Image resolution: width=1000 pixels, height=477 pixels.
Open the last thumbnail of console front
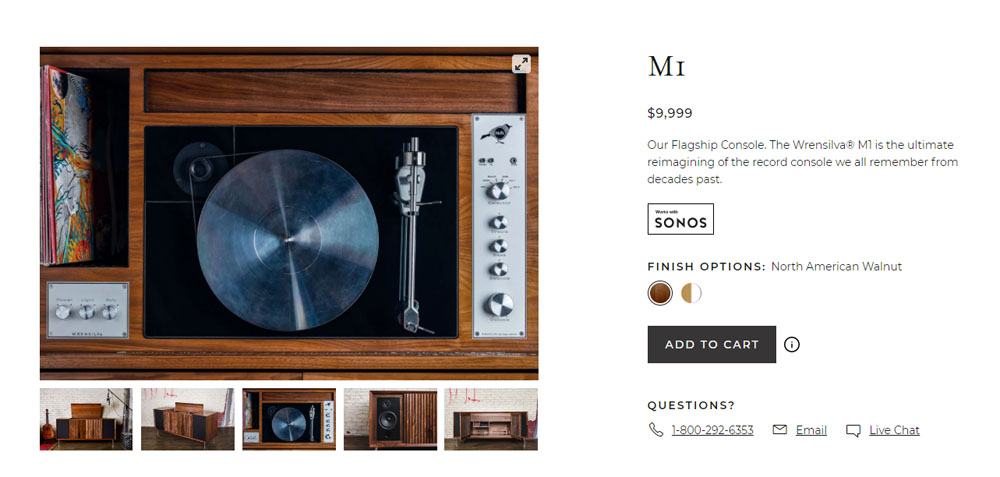pyautogui.click(x=491, y=419)
